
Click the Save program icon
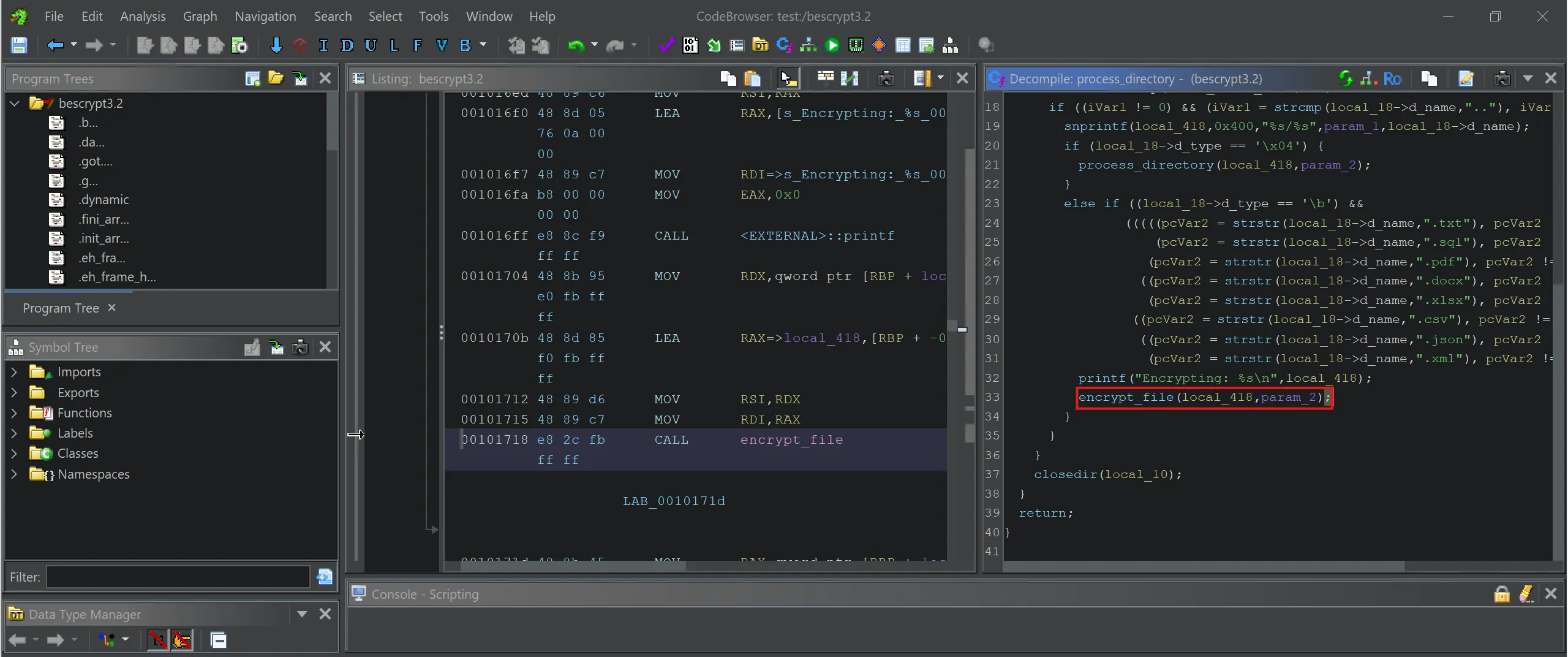coord(19,45)
